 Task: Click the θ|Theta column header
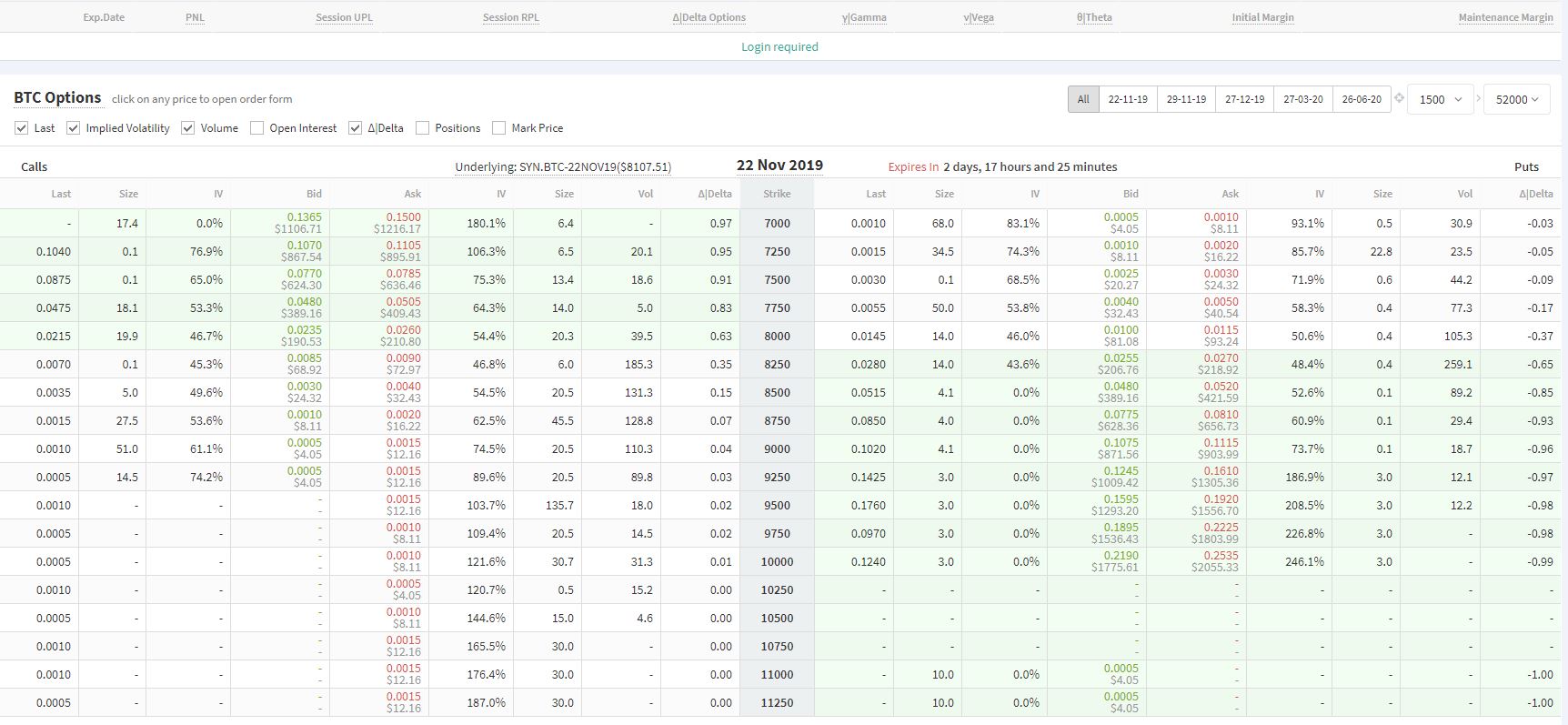pos(1094,17)
